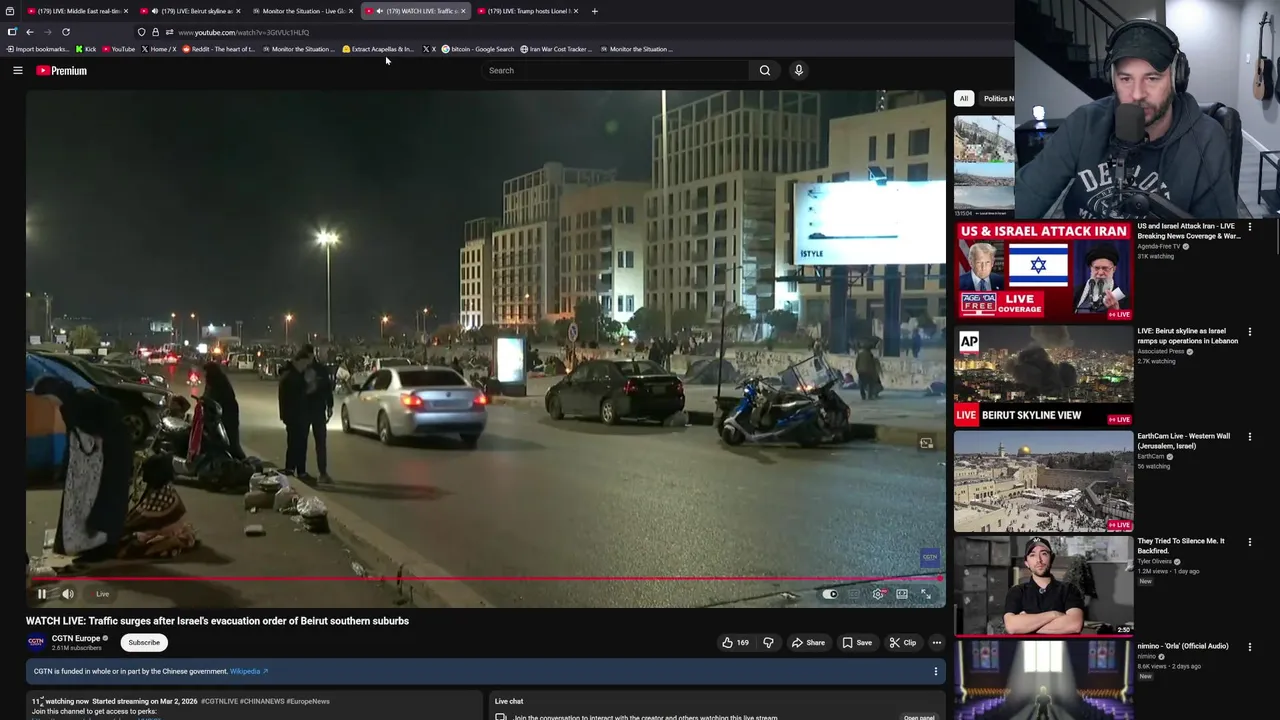Pause the live video
Viewport: 1280px width, 720px height.
[42, 594]
